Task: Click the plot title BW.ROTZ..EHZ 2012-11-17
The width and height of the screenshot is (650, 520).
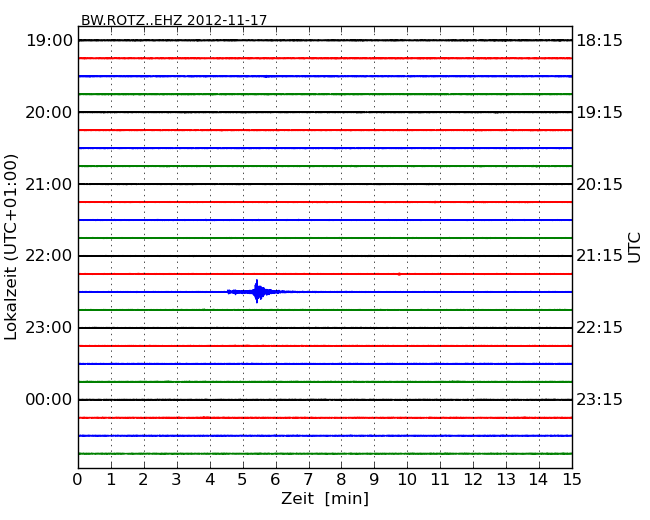Action: pos(174,20)
